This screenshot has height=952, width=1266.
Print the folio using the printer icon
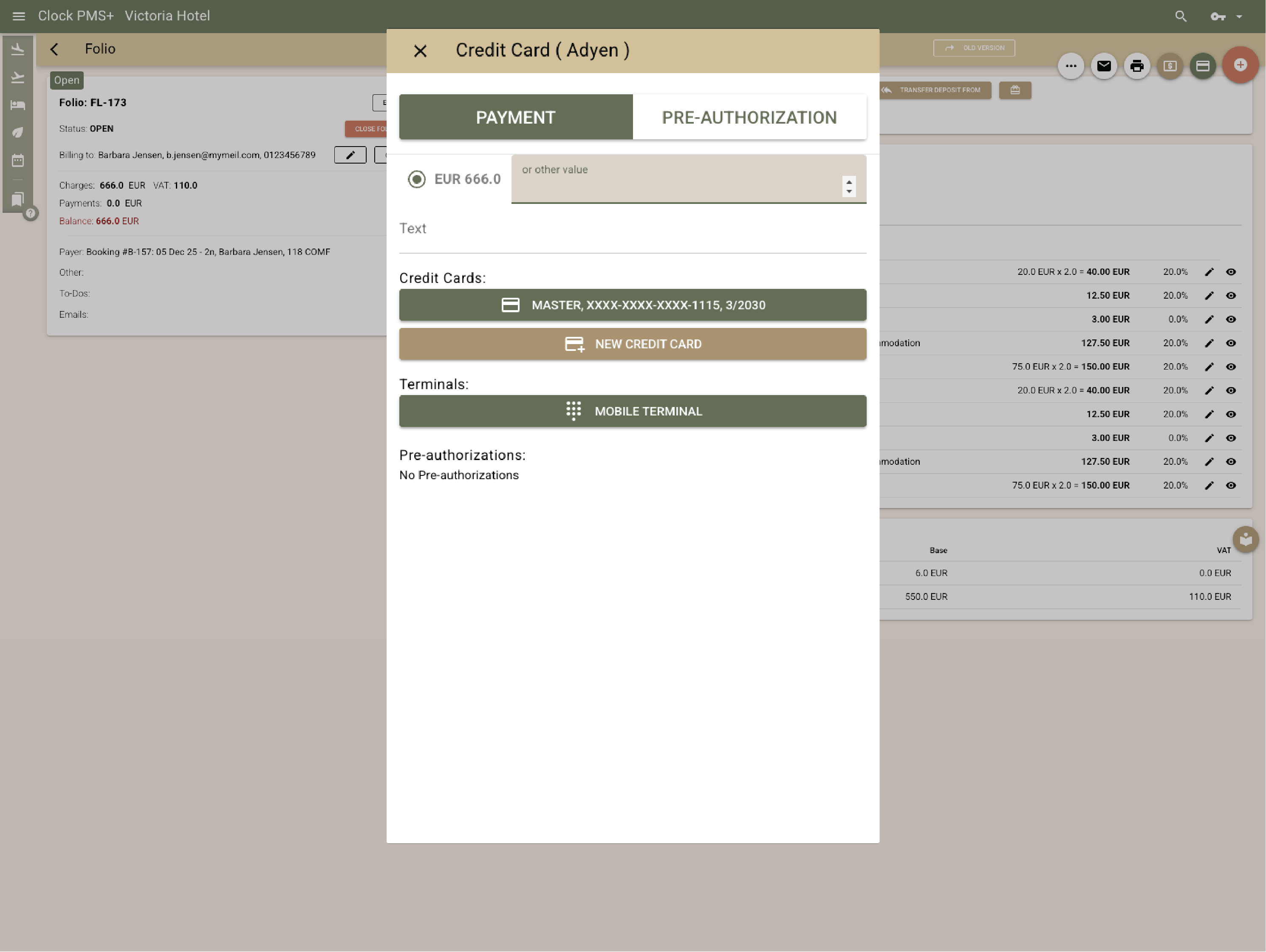pos(1137,66)
